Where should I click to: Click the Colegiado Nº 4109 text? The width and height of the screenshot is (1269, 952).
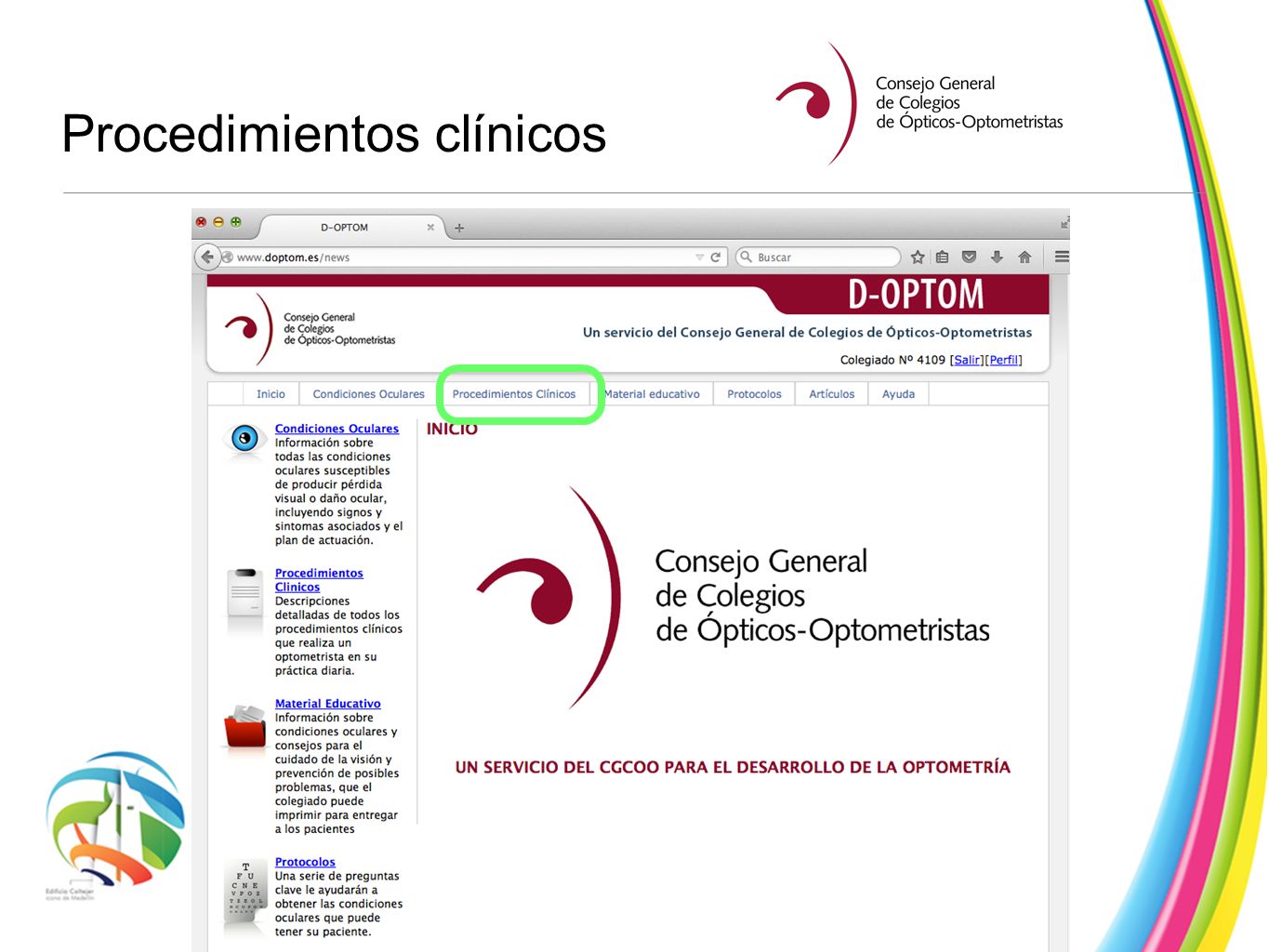coord(892,360)
